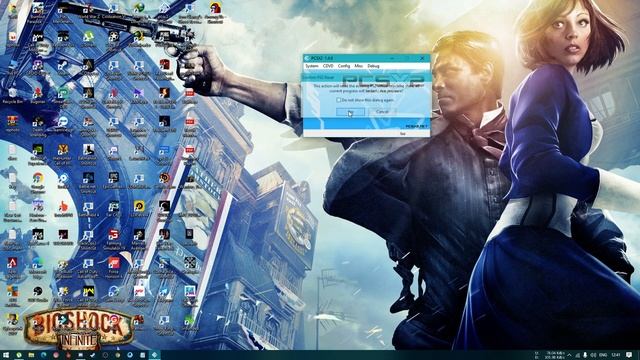Open the Misc menu in PCSX2
The width and height of the screenshot is (640, 360).
(359, 66)
